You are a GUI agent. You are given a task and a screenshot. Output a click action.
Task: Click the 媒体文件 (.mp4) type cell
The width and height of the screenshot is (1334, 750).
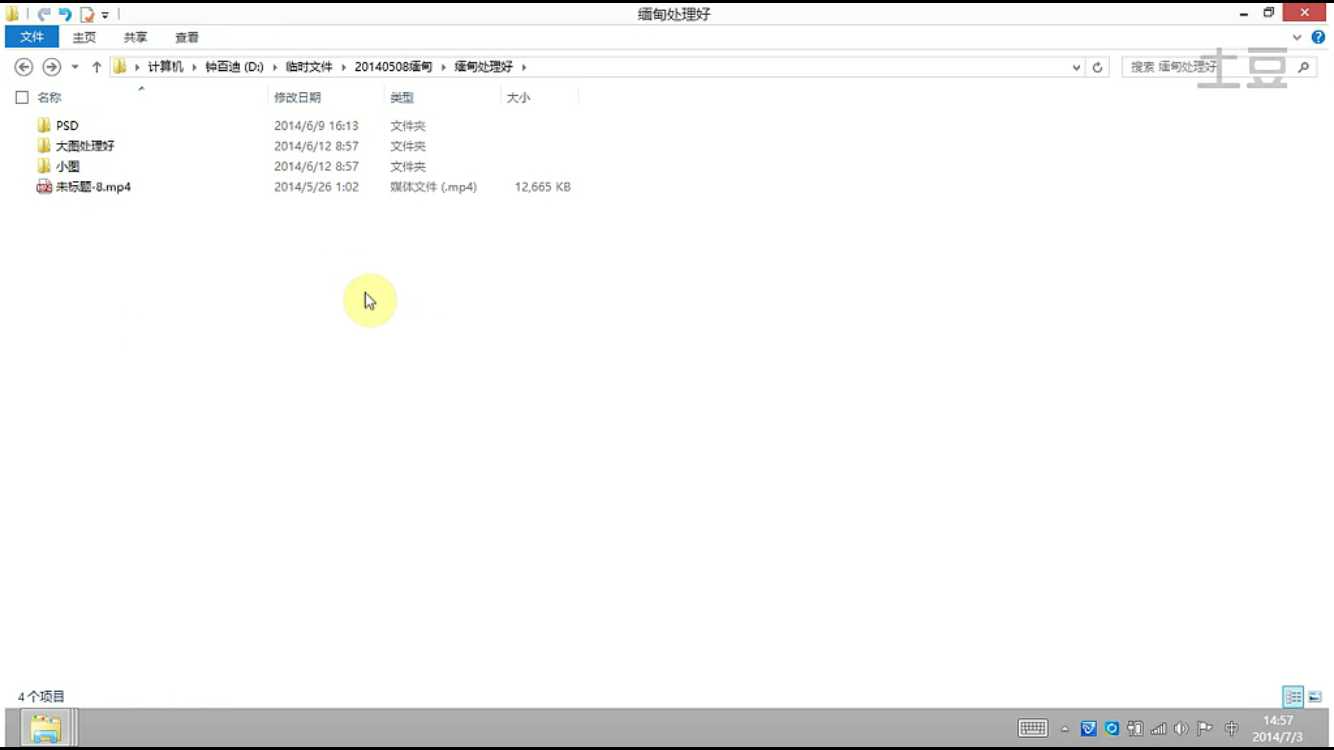click(433, 187)
